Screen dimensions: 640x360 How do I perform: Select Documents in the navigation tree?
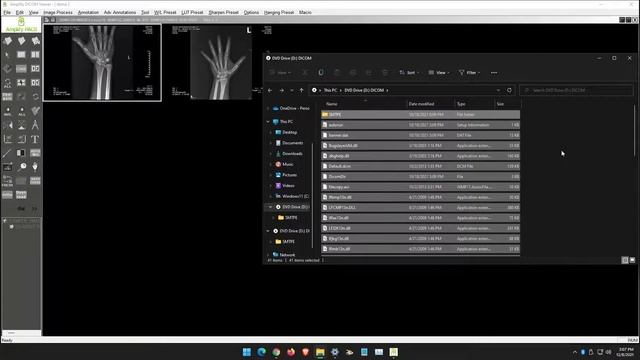pos(292,143)
